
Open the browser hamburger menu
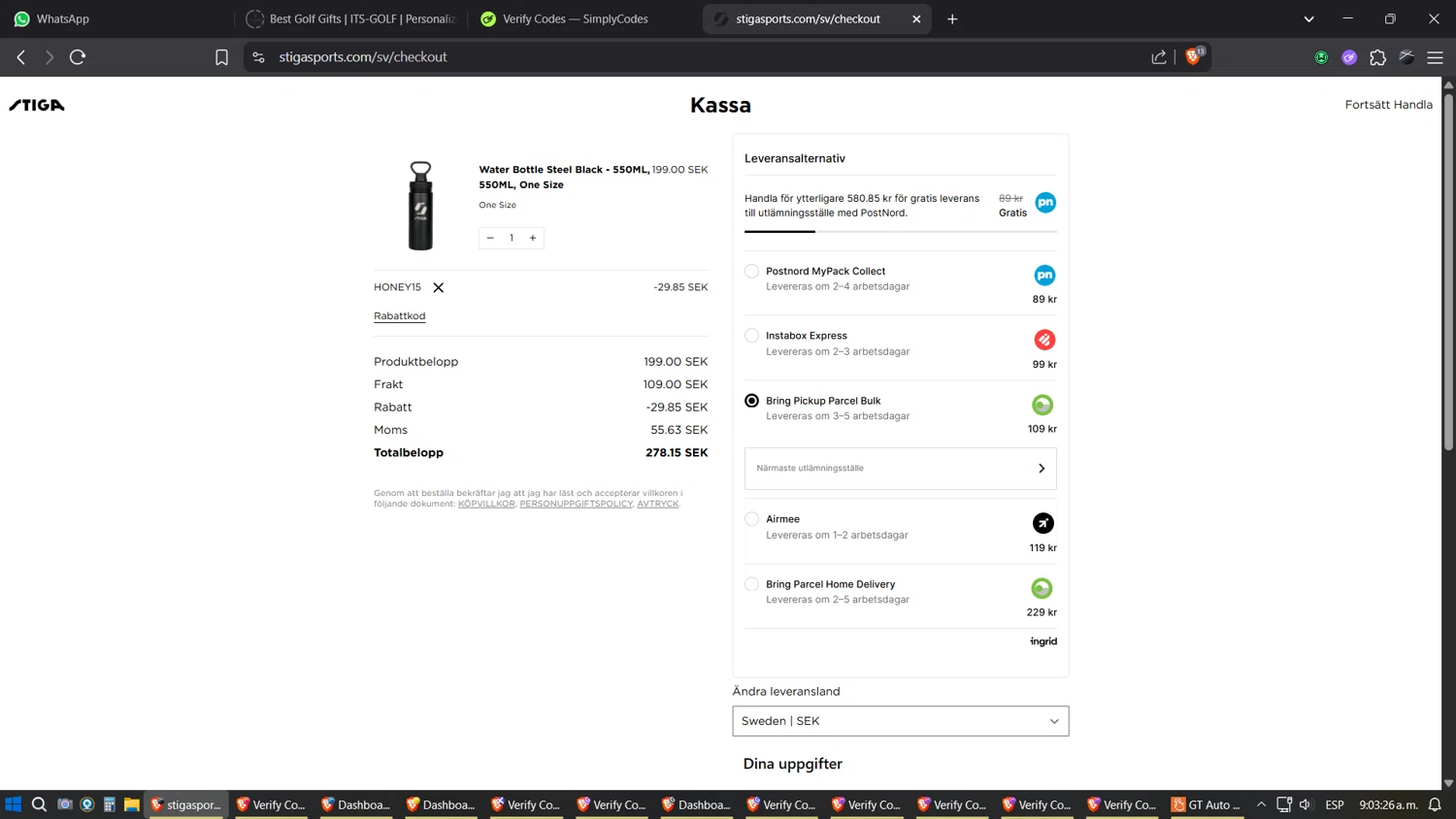click(1435, 57)
